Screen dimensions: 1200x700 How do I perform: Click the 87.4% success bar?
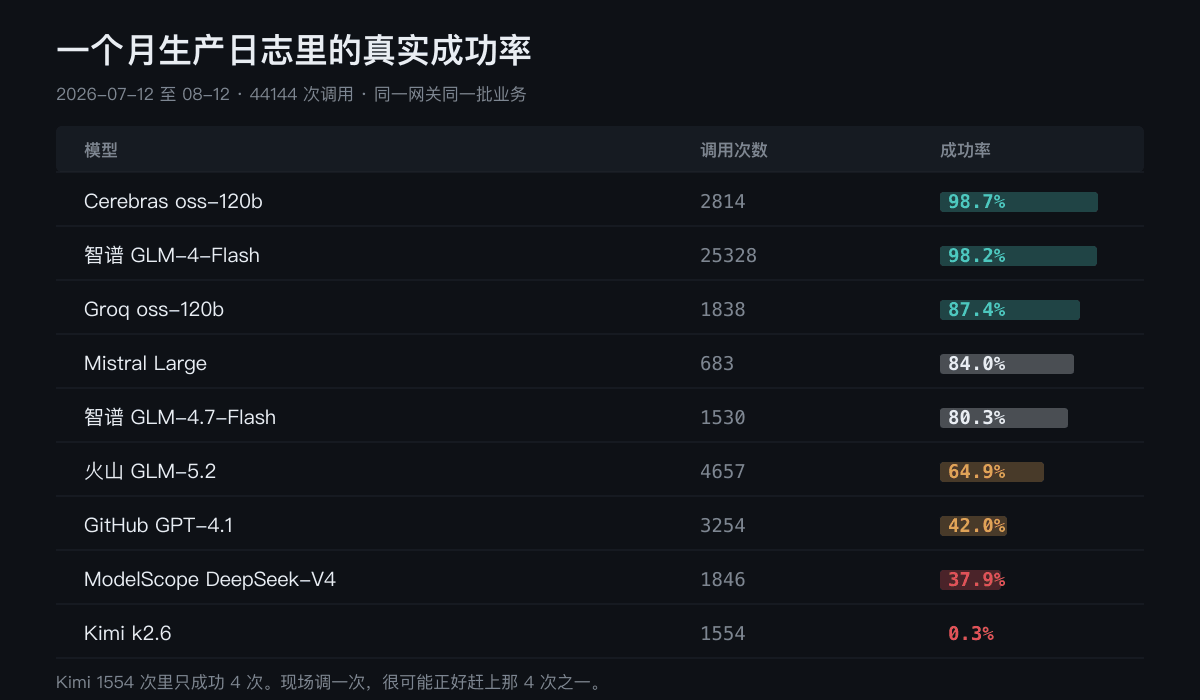click(x=1010, y=310)
